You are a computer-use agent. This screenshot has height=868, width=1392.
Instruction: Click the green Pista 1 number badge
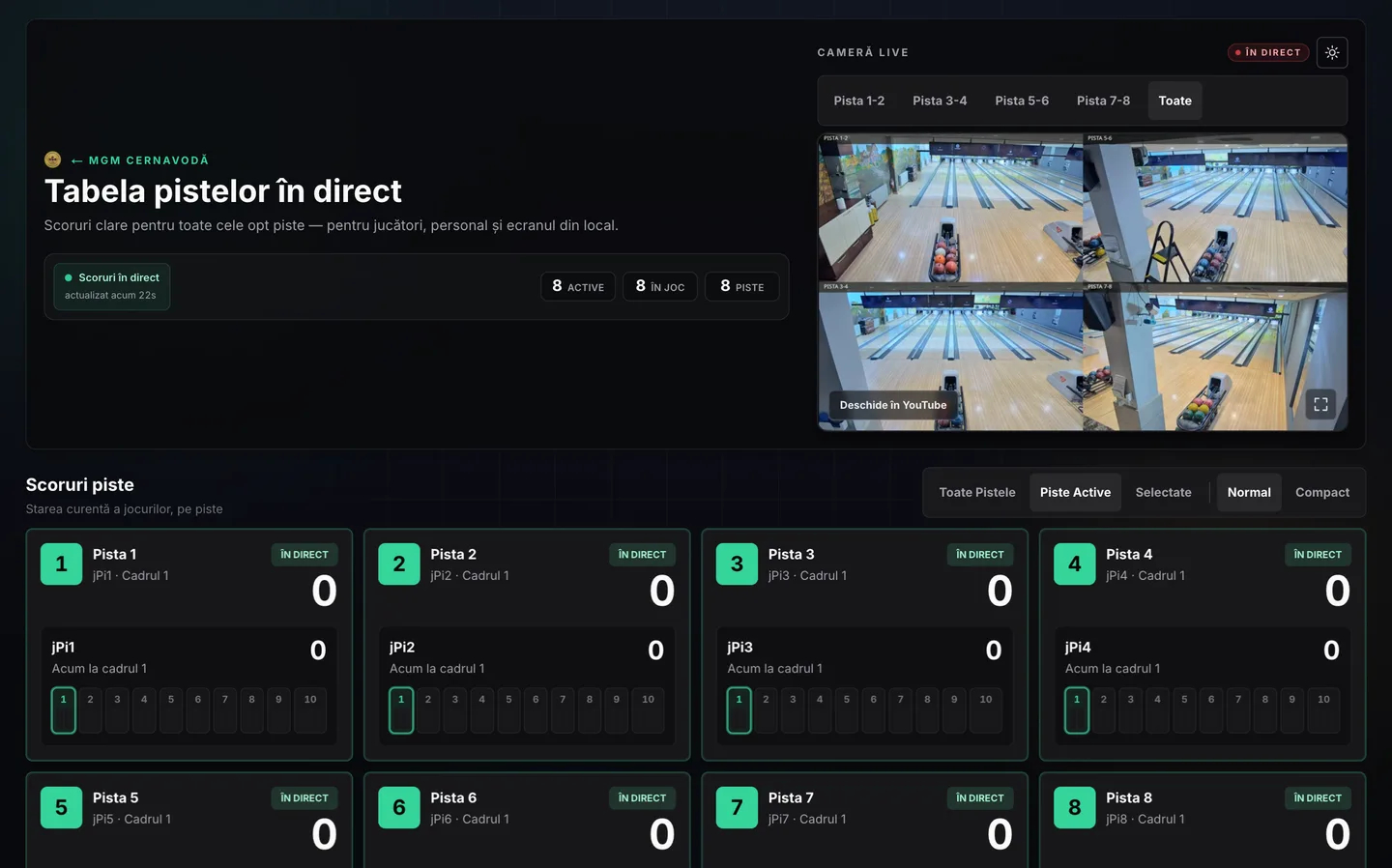pos(61,564)
